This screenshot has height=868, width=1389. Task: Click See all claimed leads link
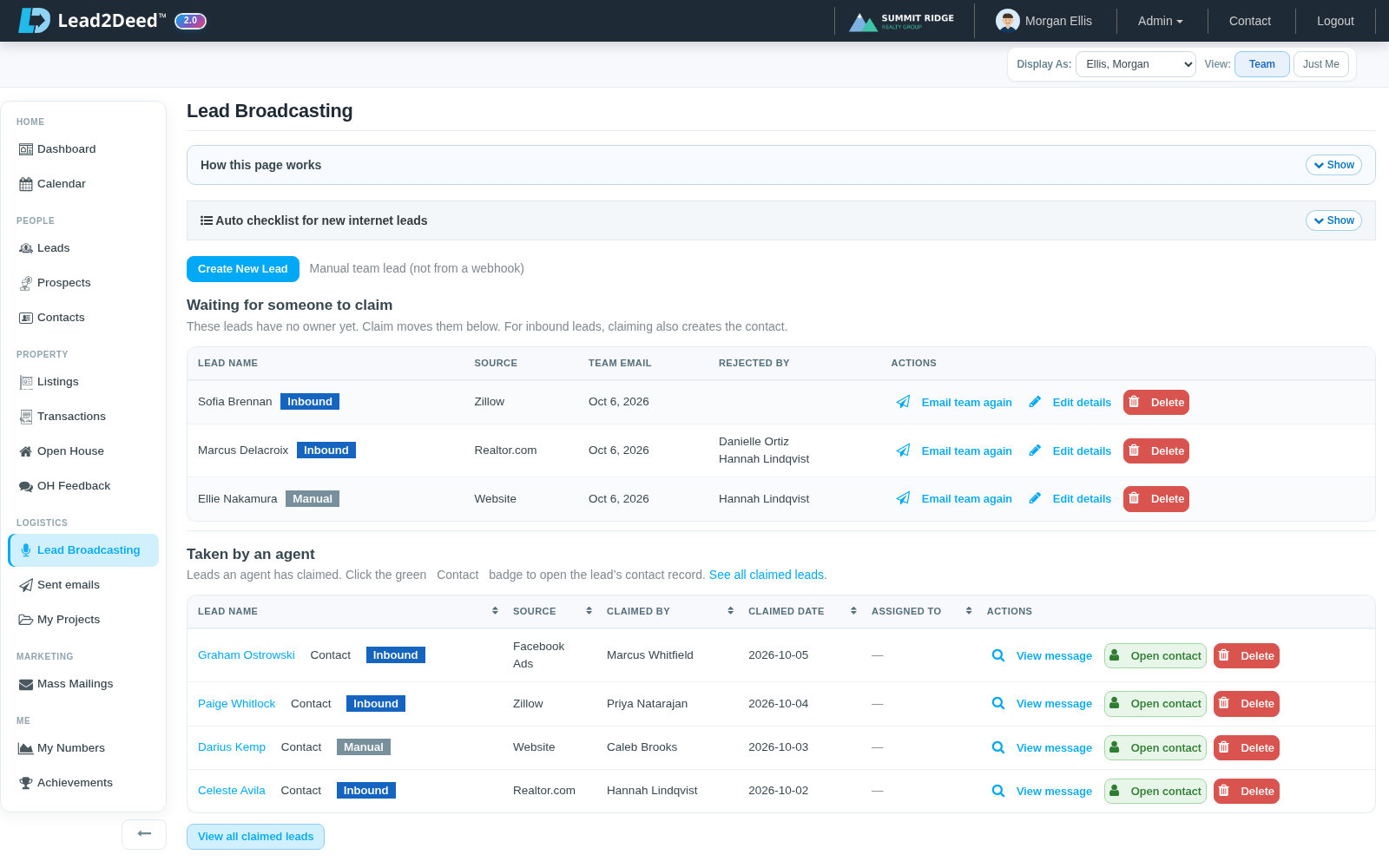pos(767,575)
